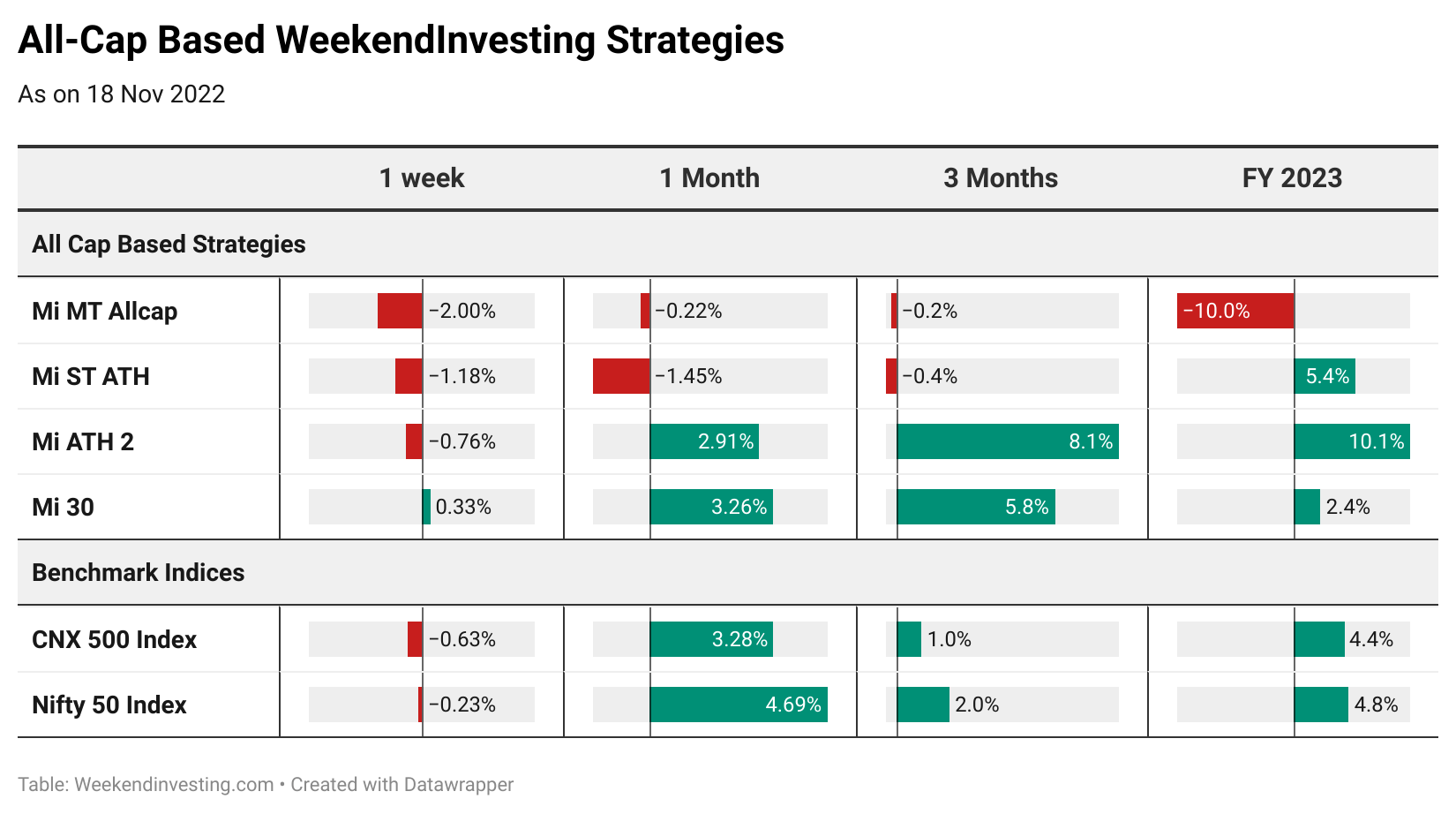Select the 1 Month column header
1456x814 pixels.
[x=709, y=178]
